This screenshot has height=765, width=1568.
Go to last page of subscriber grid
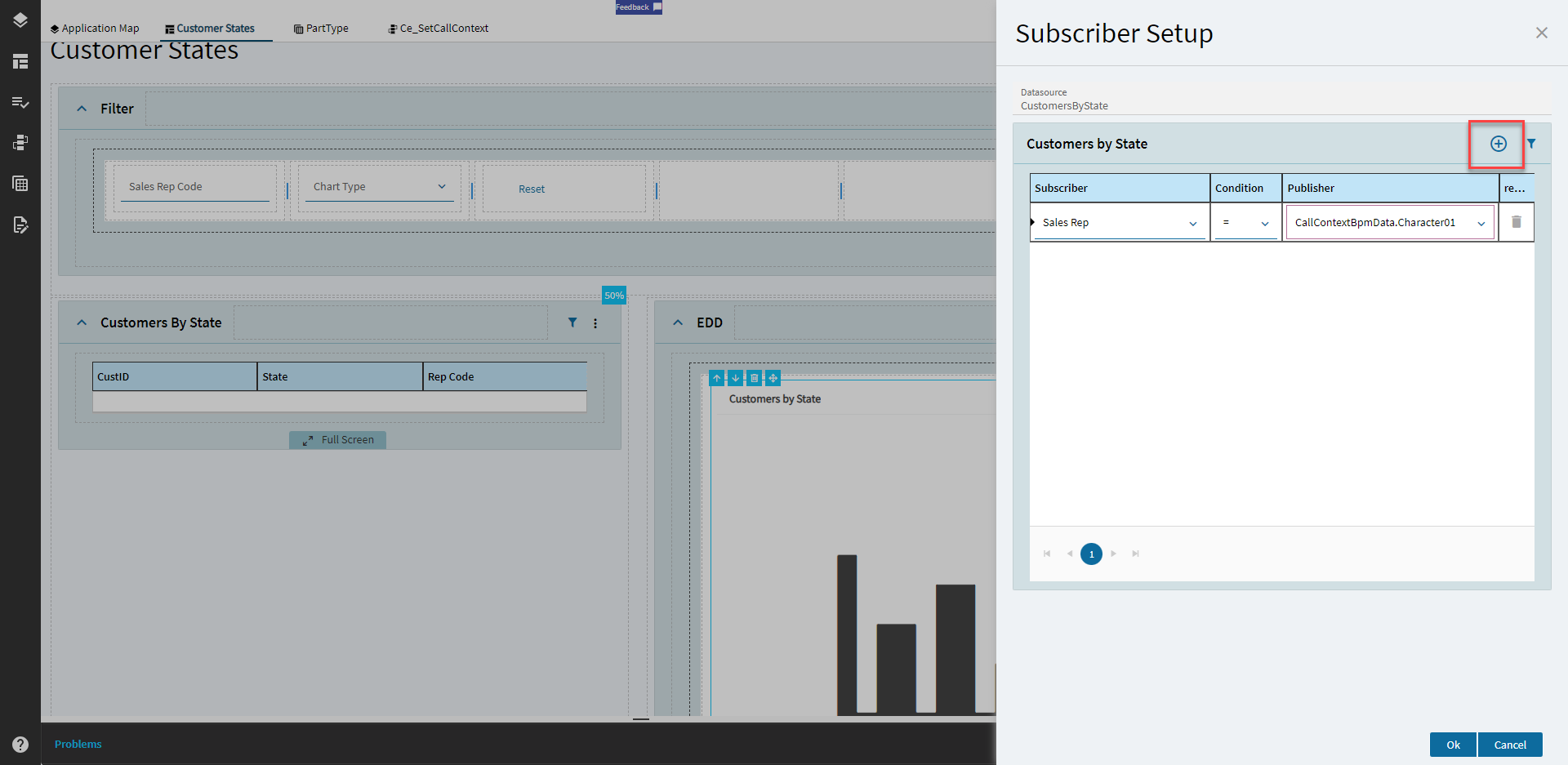tap(1135, 554)
